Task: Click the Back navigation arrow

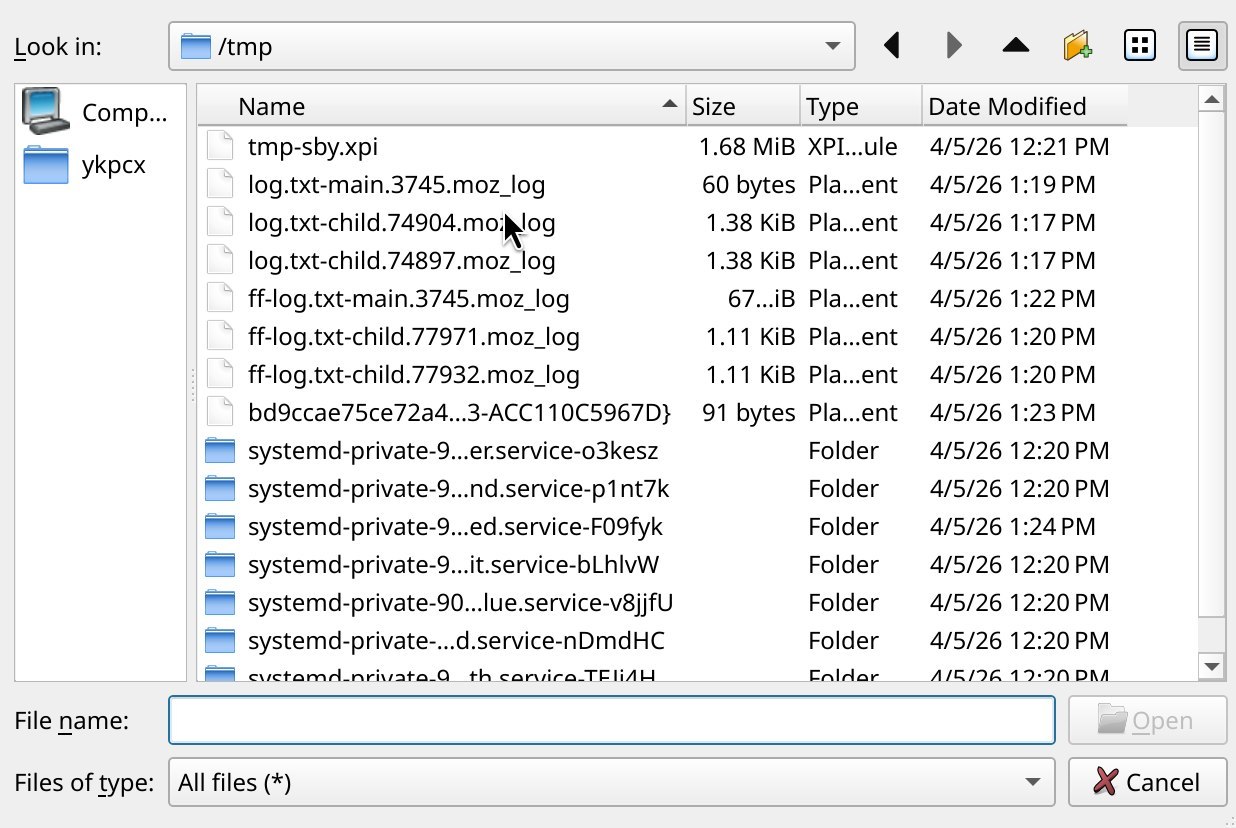Action: coord(892,46)
